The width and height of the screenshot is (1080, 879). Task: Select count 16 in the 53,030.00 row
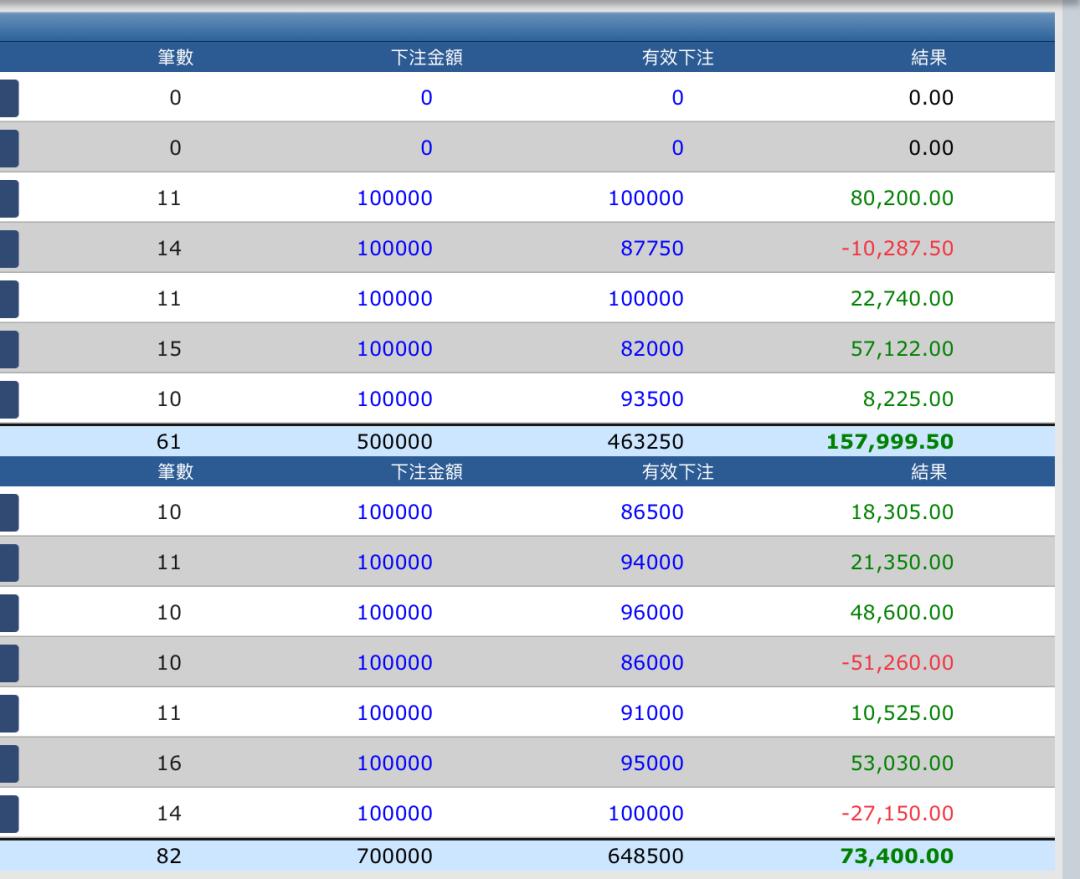pos(169,763)
